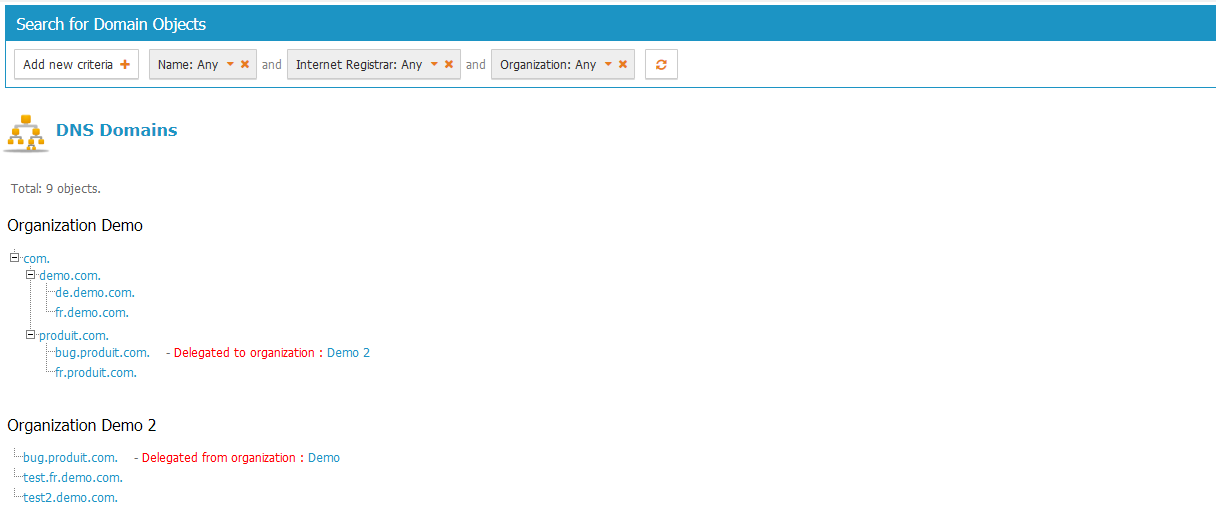The width and height of the screenshot is (1216, 518).
Task: Collapse the com. tree node
Action: pos(15,257)
